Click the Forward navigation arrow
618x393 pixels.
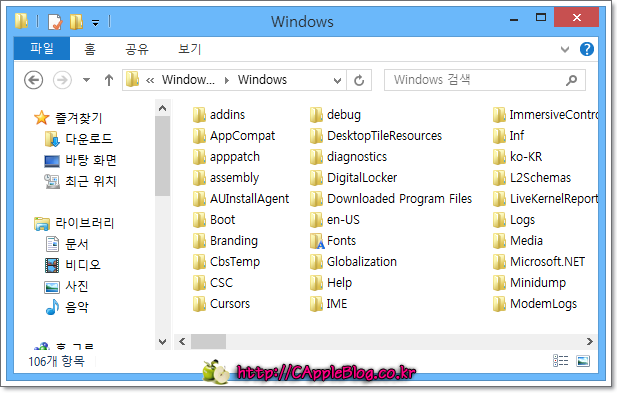[x=62, y=80]
